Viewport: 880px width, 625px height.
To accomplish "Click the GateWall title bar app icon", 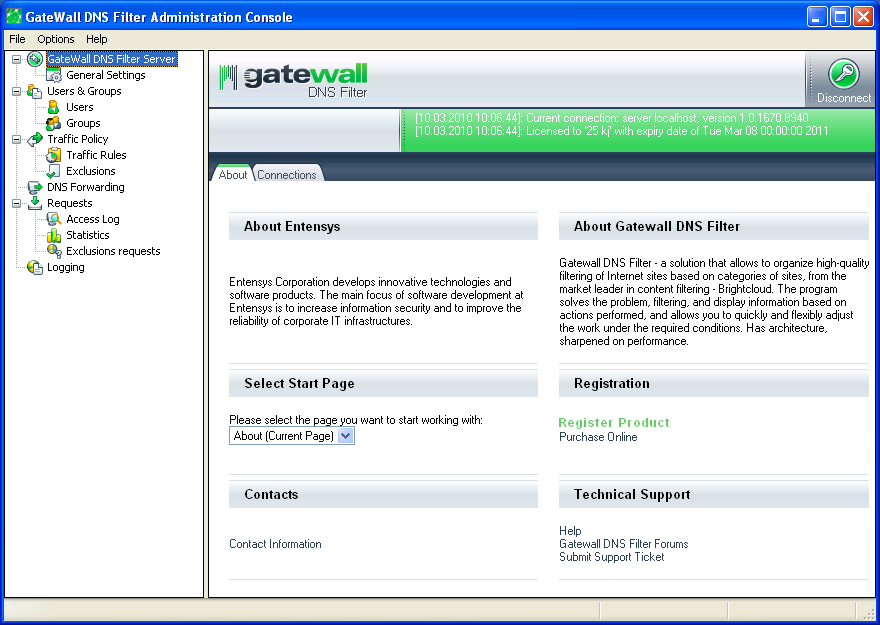I will tap(13, 16).
